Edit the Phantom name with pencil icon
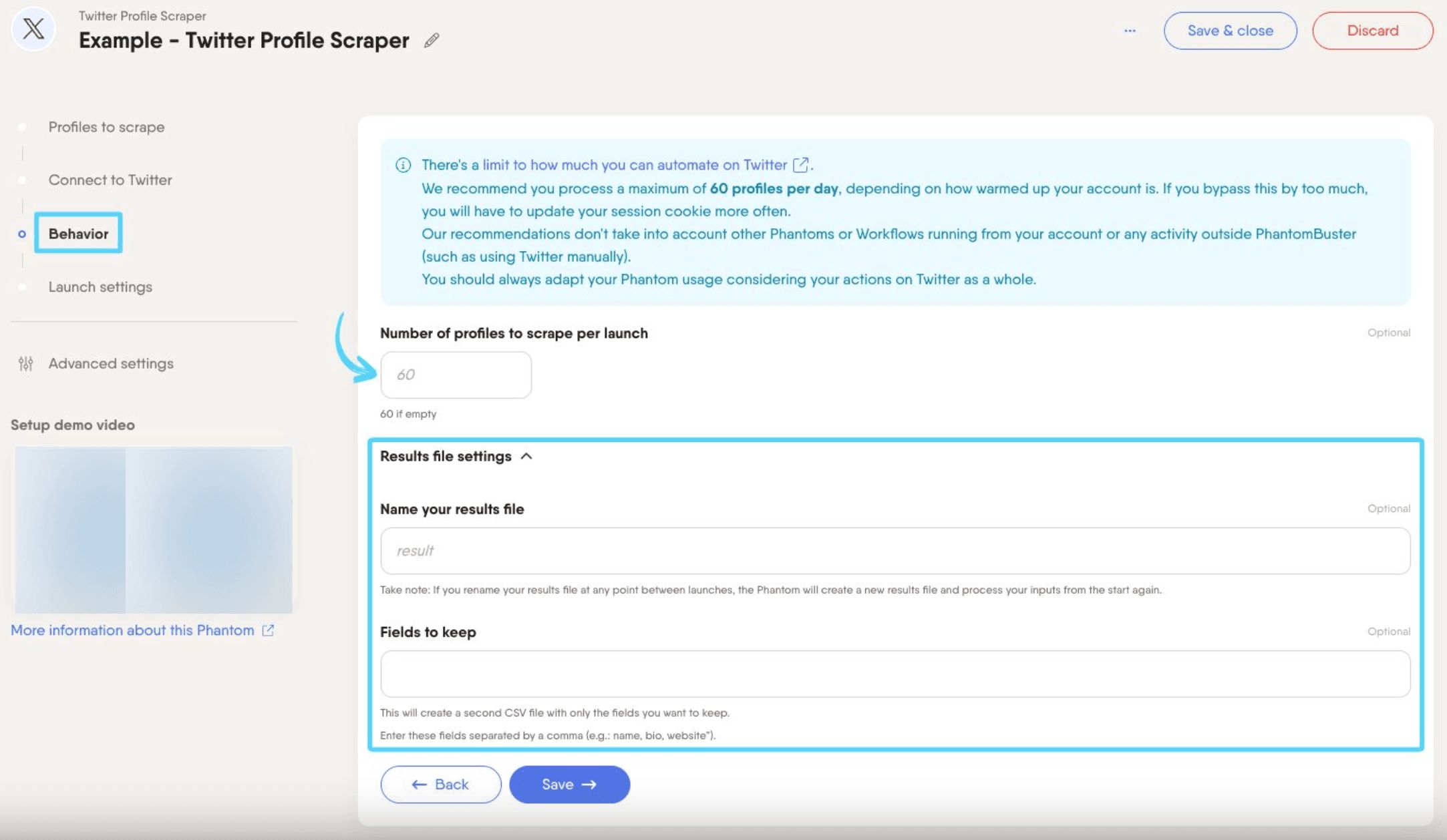Viewport: 1447px width, 840px height. [x=432, y=41]
